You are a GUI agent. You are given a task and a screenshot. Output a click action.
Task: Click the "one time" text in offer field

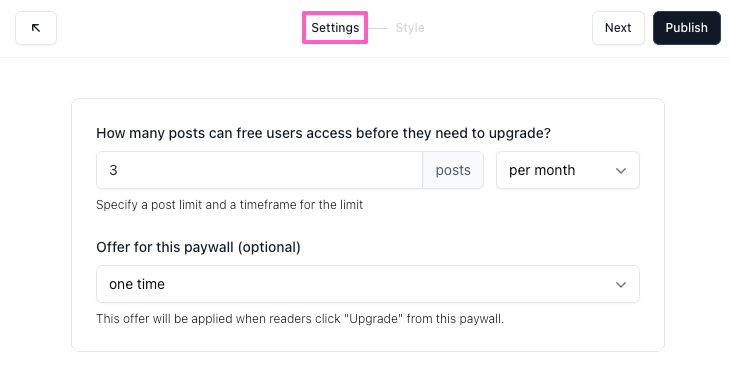137,284
